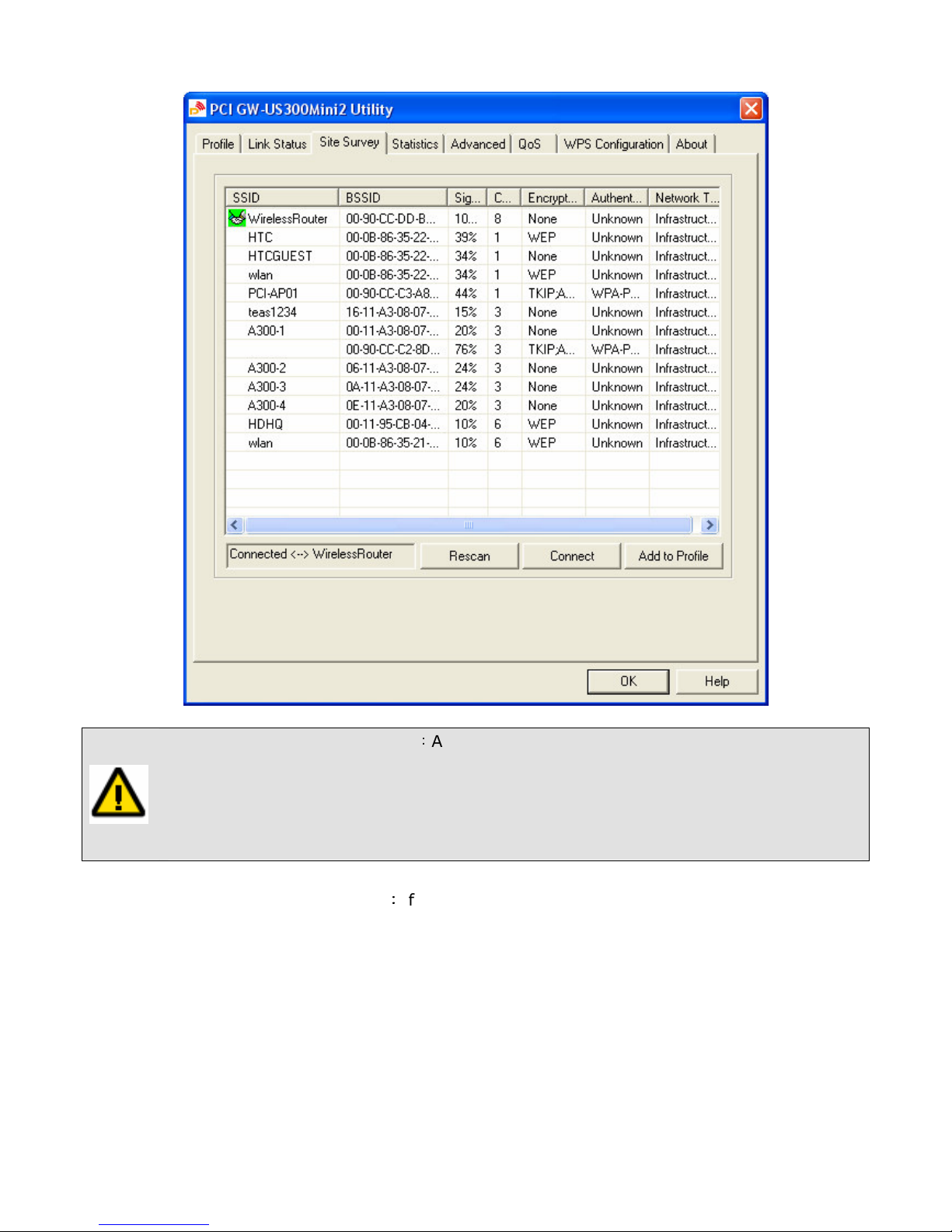This screenshot has height=1232, width=952.
Task: Select the A300-3 network
Action: 473,386
